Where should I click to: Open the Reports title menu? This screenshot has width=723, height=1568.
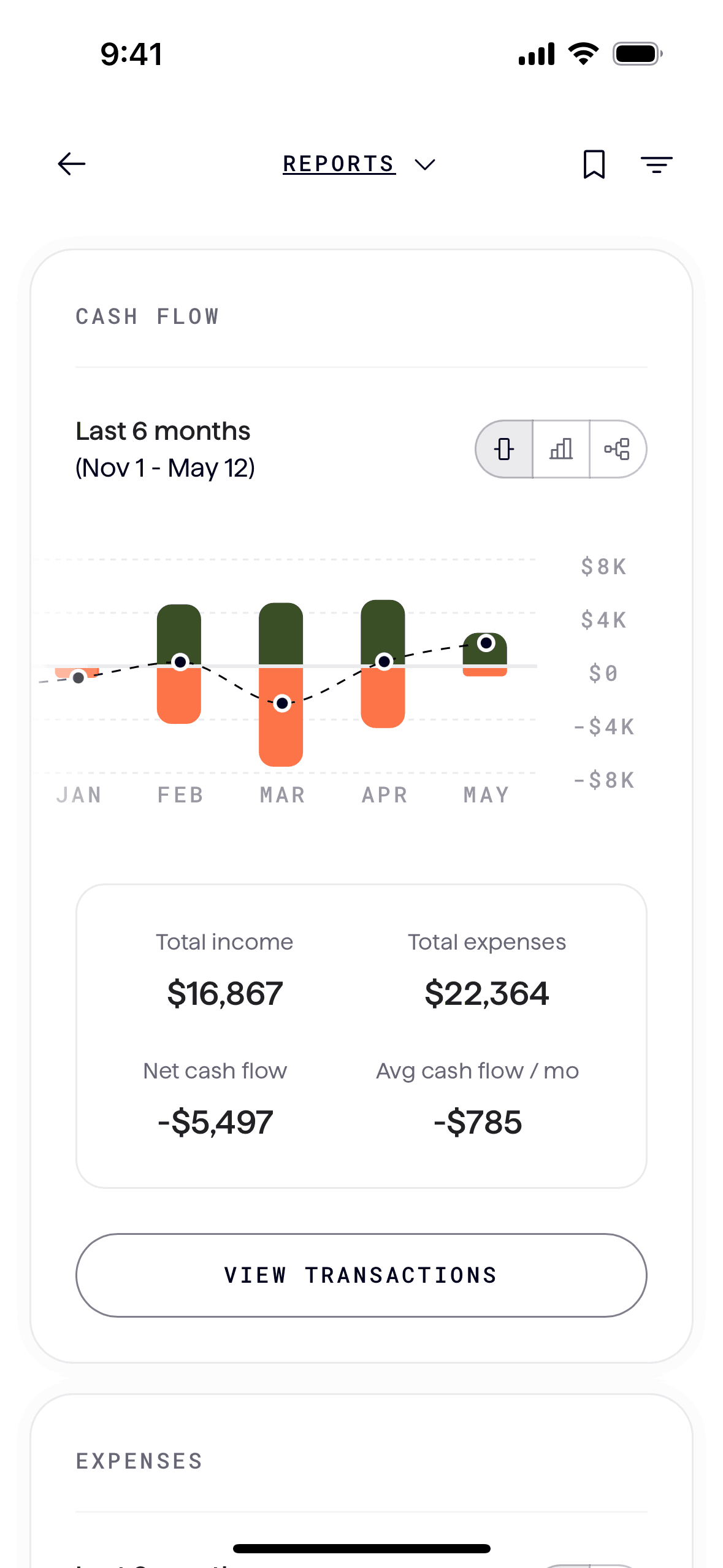339,164
